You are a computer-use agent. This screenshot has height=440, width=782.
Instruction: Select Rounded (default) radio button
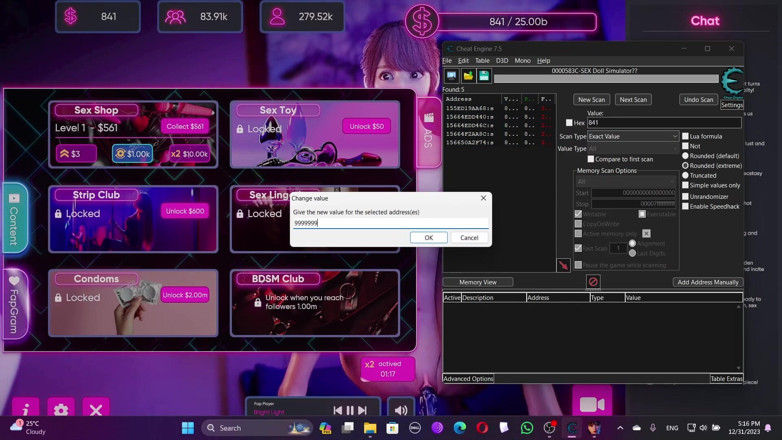(685, 156)
